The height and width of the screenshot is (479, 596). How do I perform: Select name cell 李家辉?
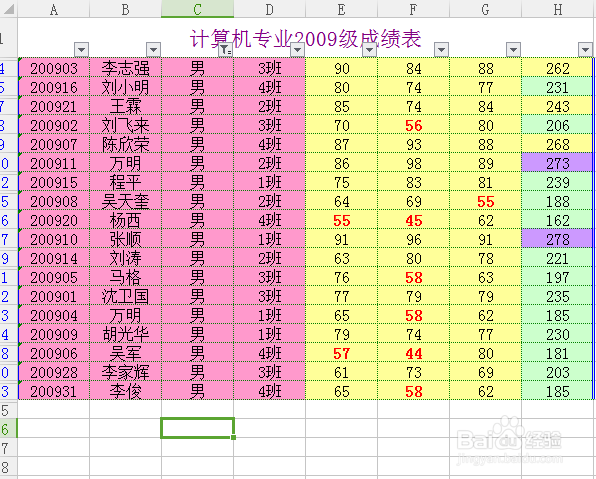(x=125, y=372)
